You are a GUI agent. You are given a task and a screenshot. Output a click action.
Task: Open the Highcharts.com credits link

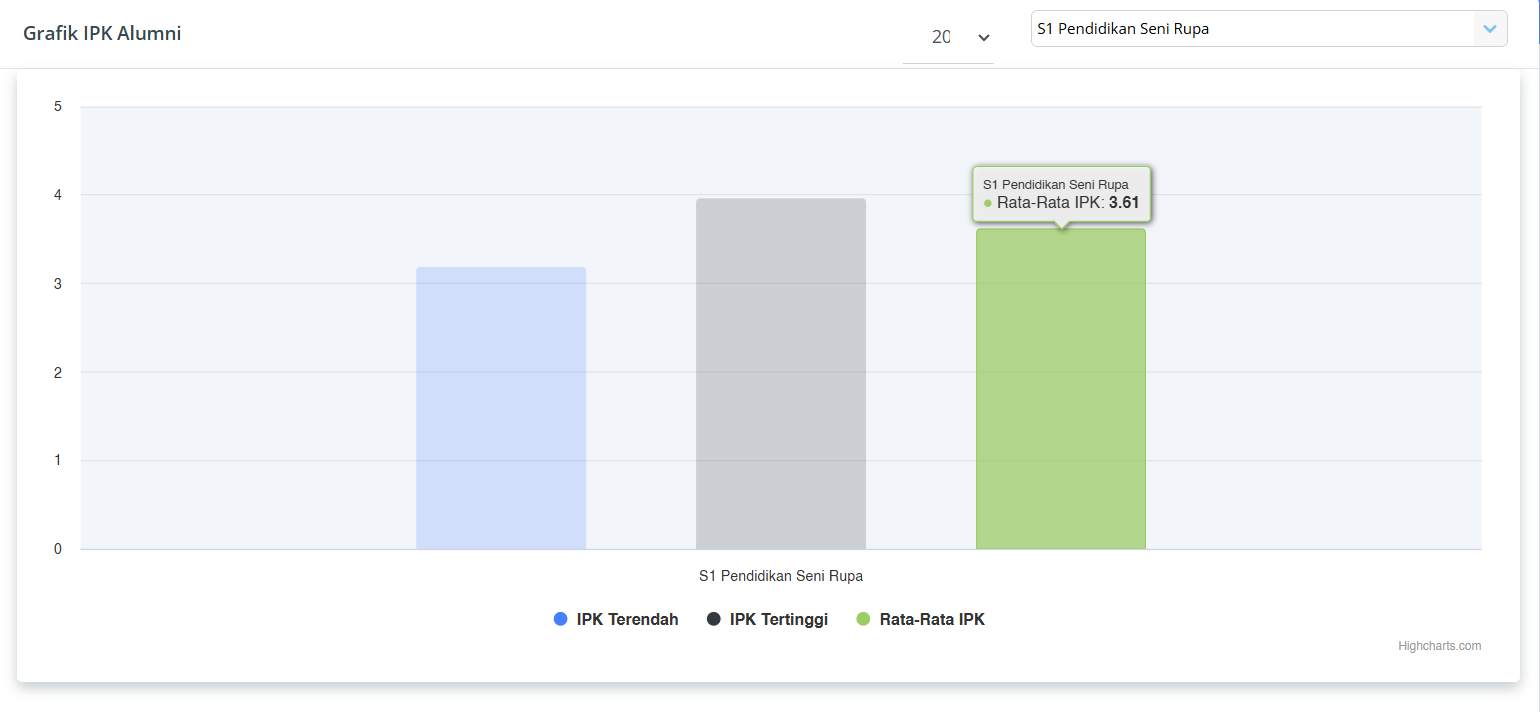click(1439, 646)
